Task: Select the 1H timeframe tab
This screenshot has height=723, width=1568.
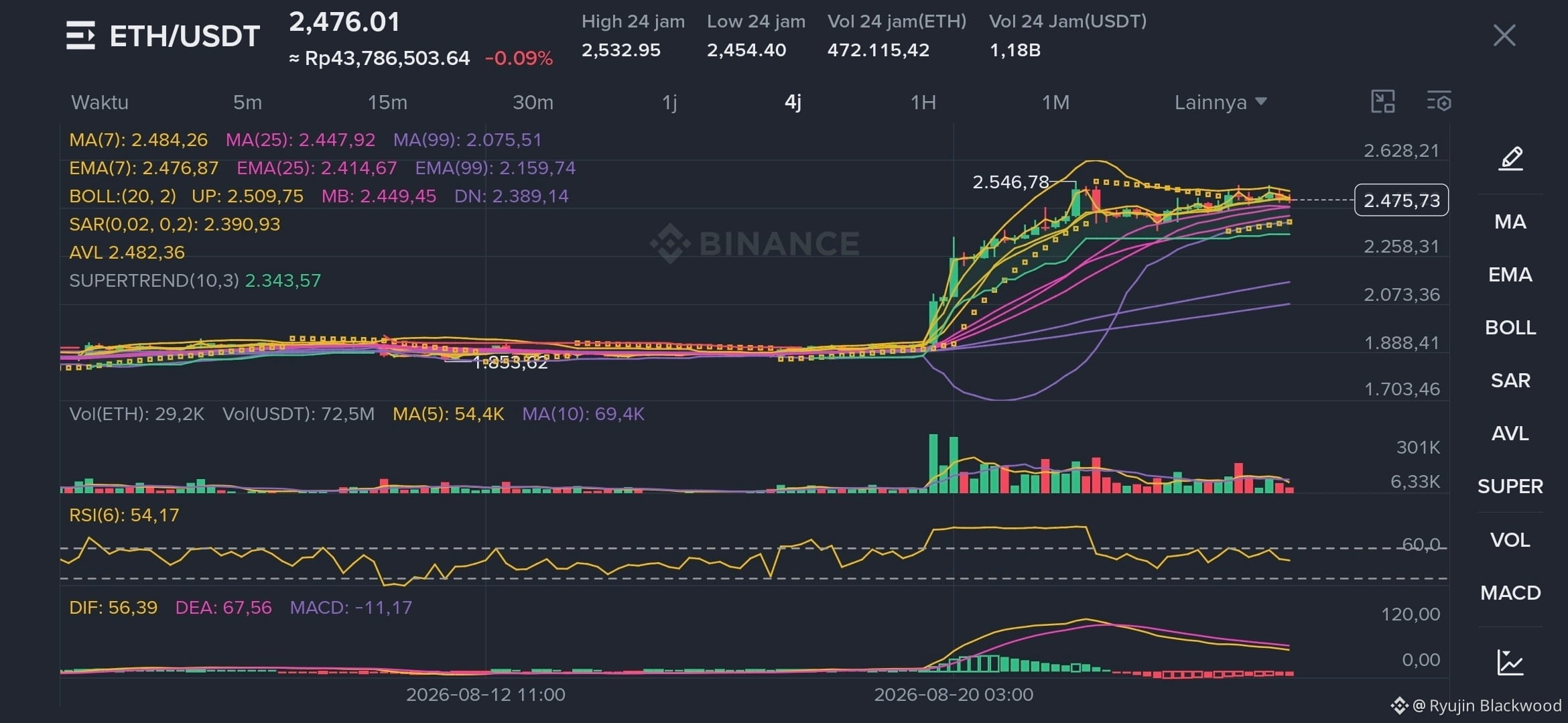Action: pos(923,103)
